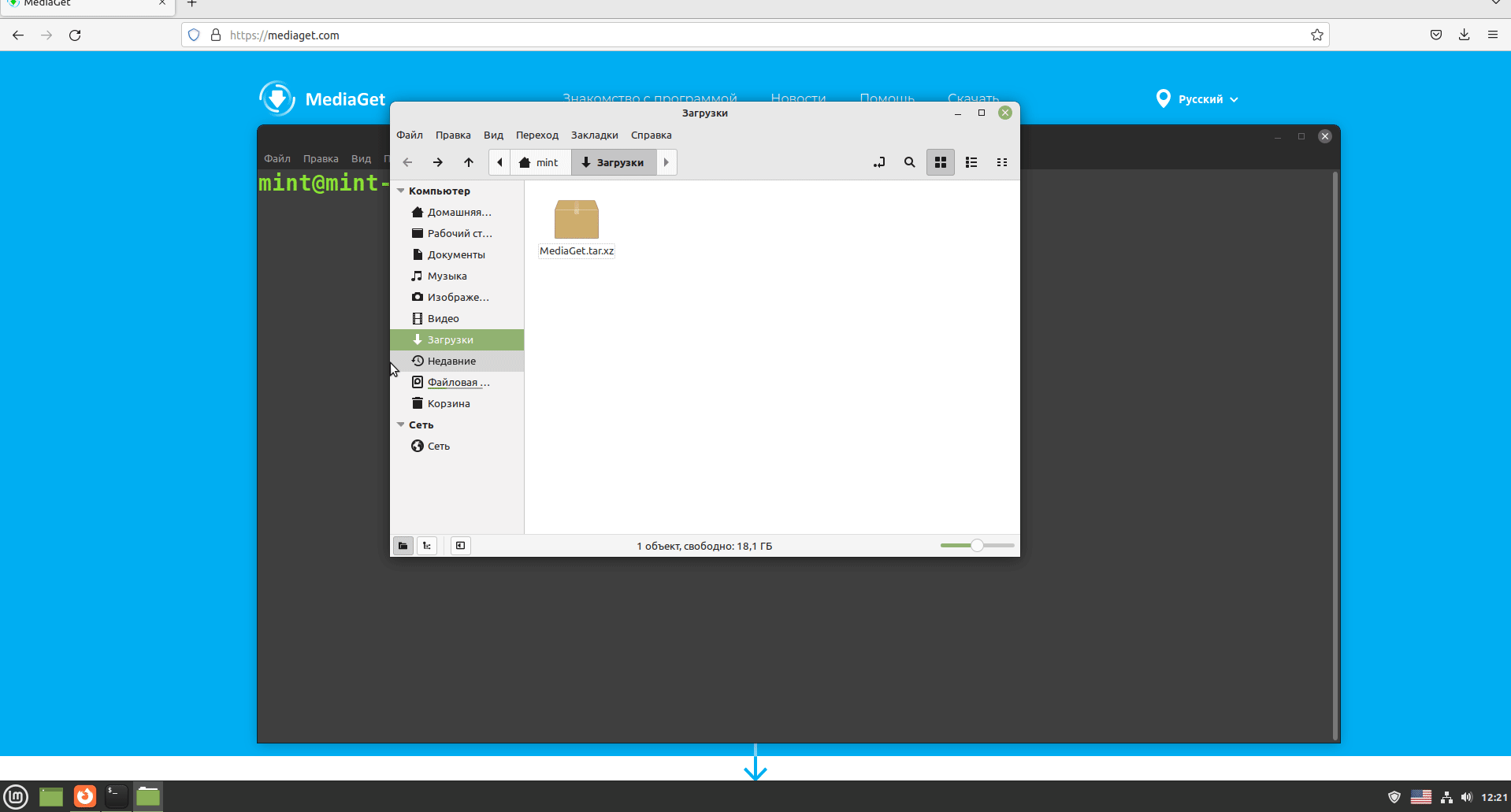Go back in the browser
This screenshot has width=1511, height=812.
(18, 35)
